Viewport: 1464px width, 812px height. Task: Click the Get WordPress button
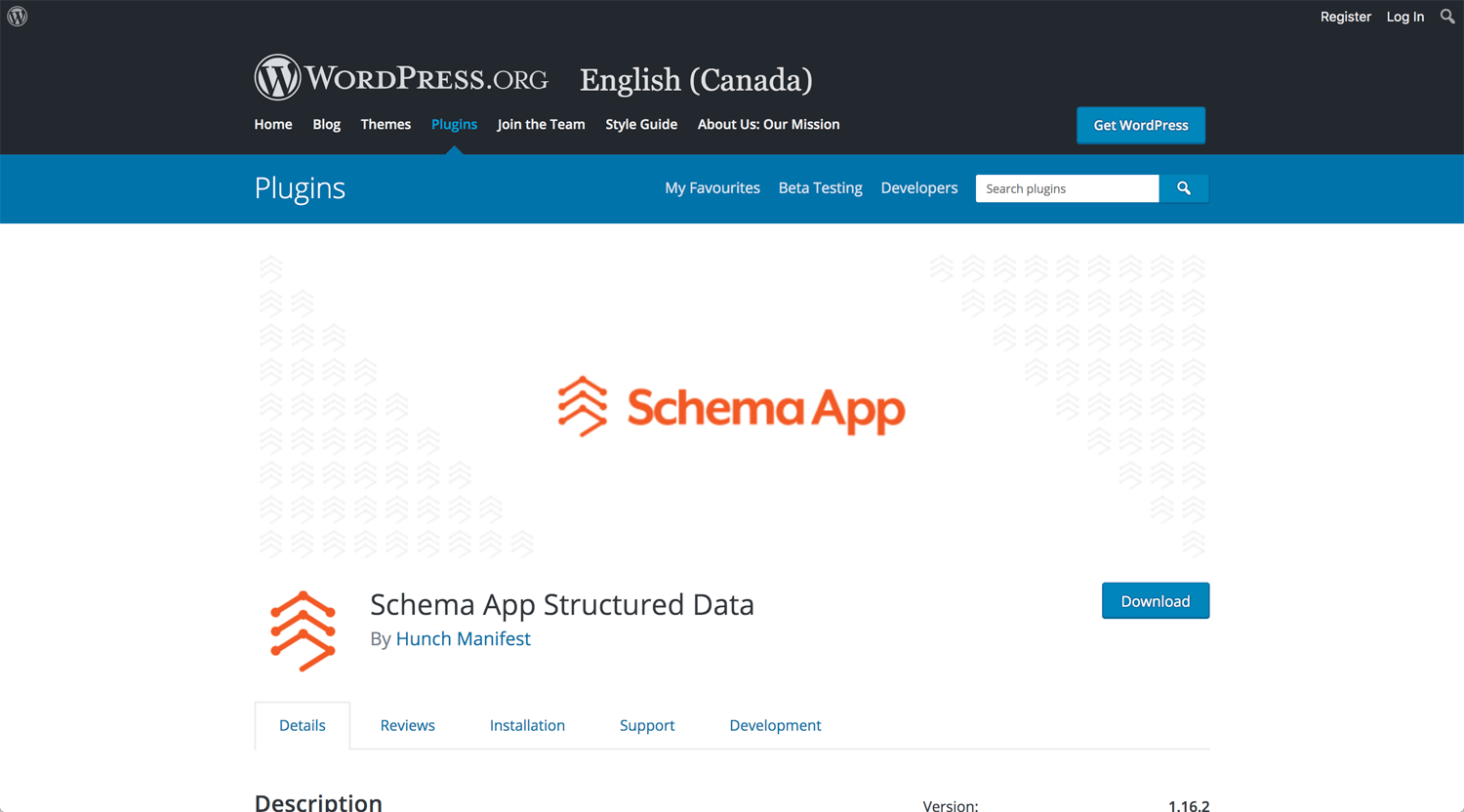click(1141, 125)
